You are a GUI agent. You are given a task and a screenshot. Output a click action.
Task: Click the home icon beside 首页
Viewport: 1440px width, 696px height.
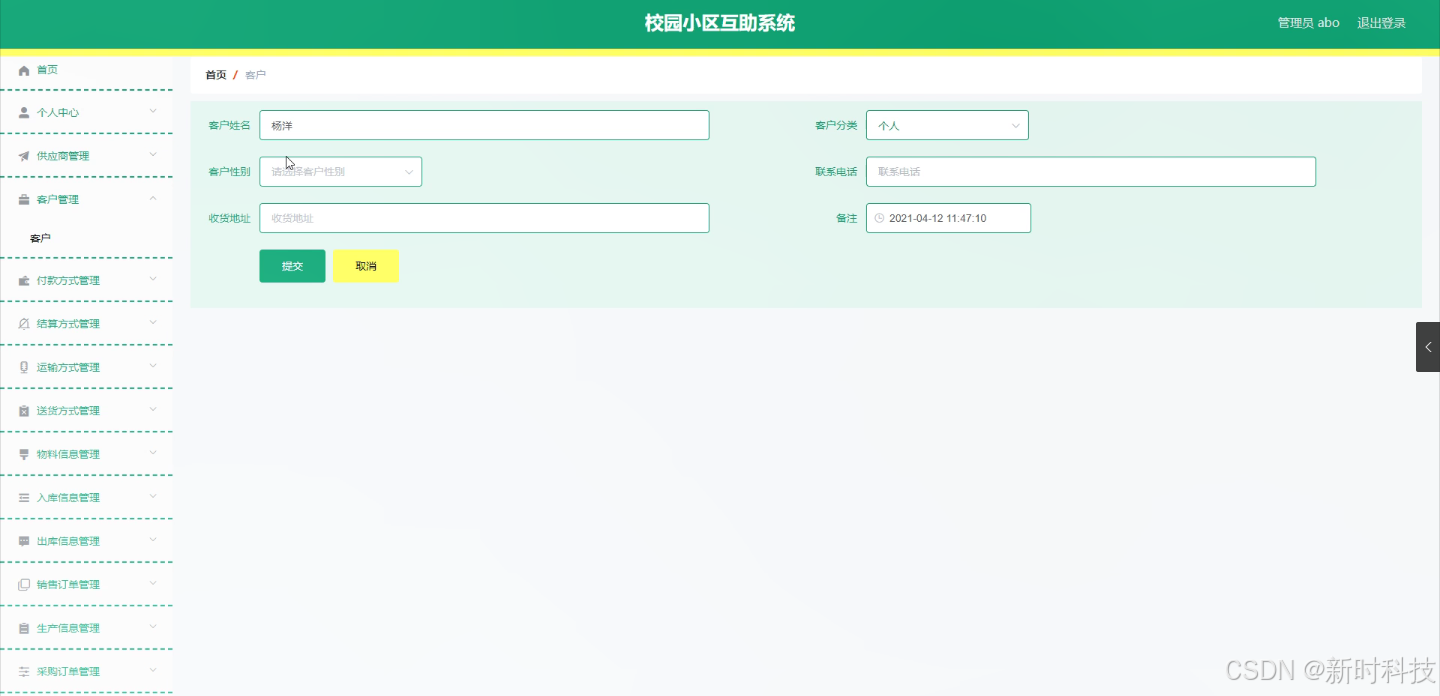pyautogui.click(x=23, y=69)
